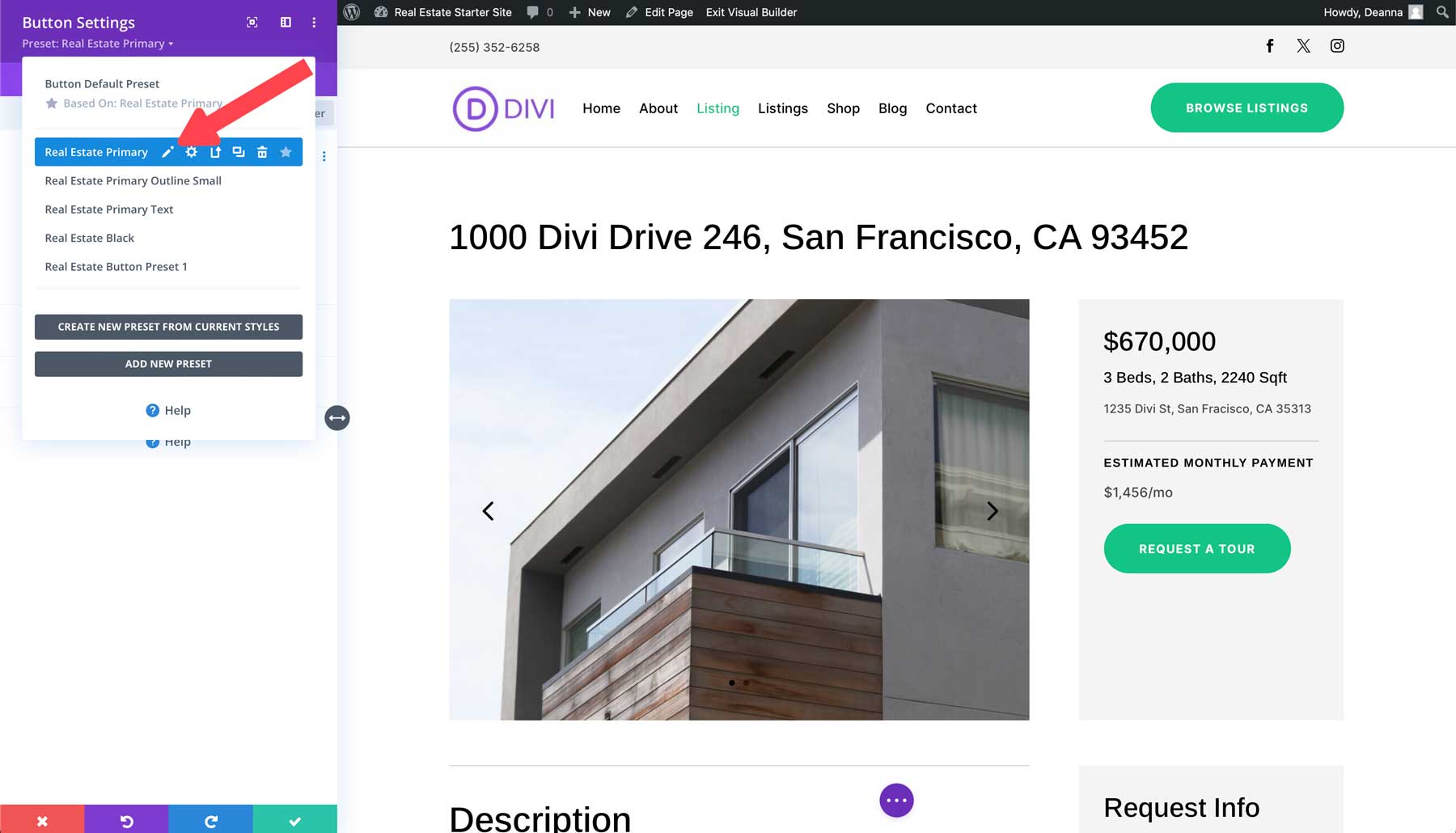Expand the New menu in the admin bar

pos(590,12)
